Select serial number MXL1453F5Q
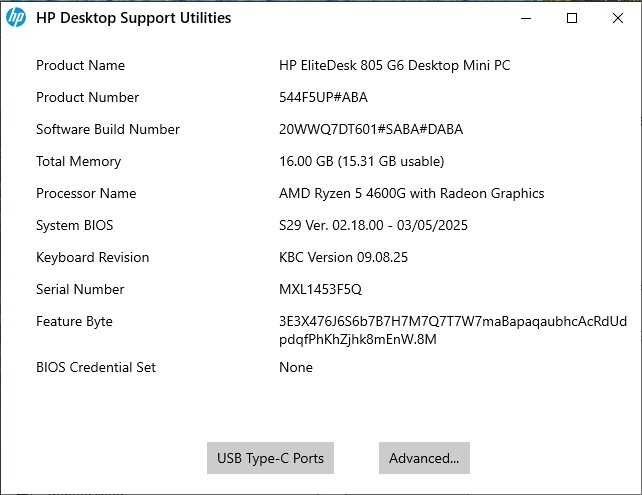Screen dimensions: 642x495 (x=321, y=289)
